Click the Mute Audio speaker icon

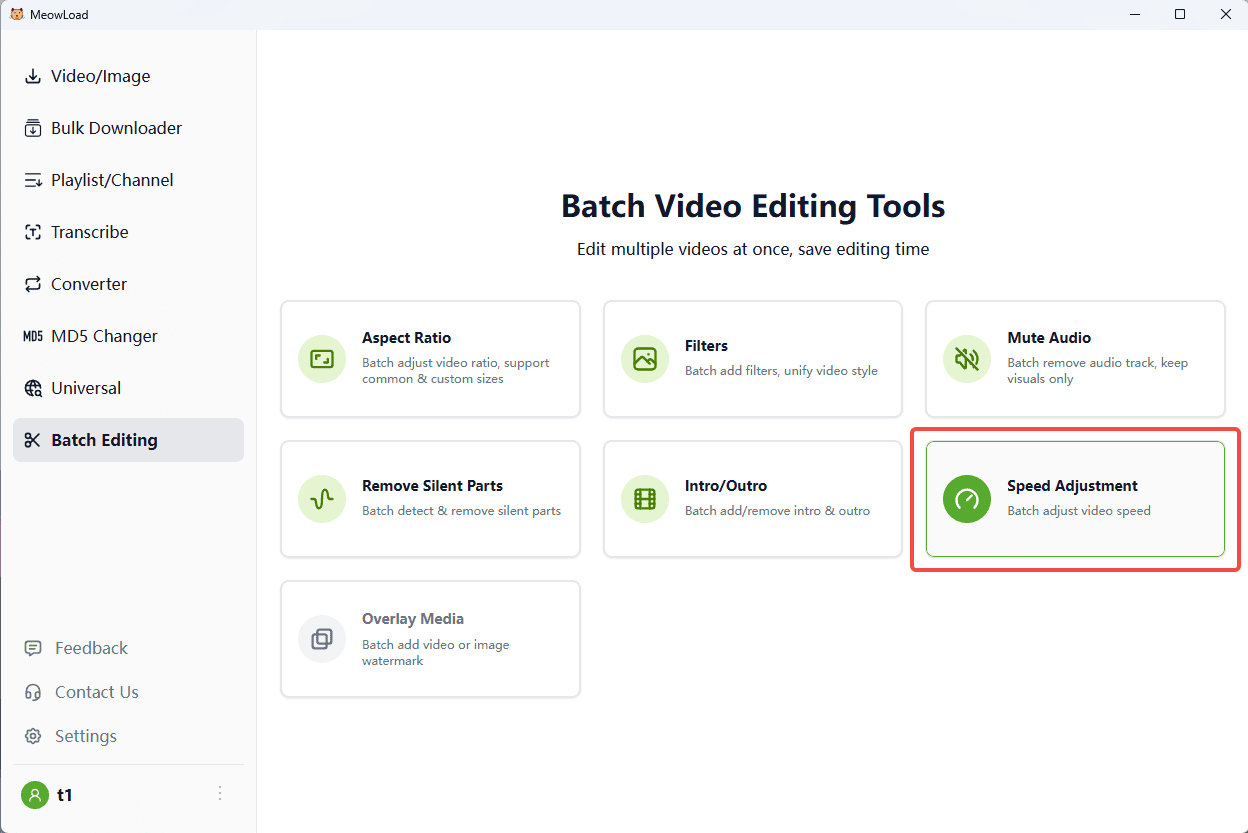point(967,359)
